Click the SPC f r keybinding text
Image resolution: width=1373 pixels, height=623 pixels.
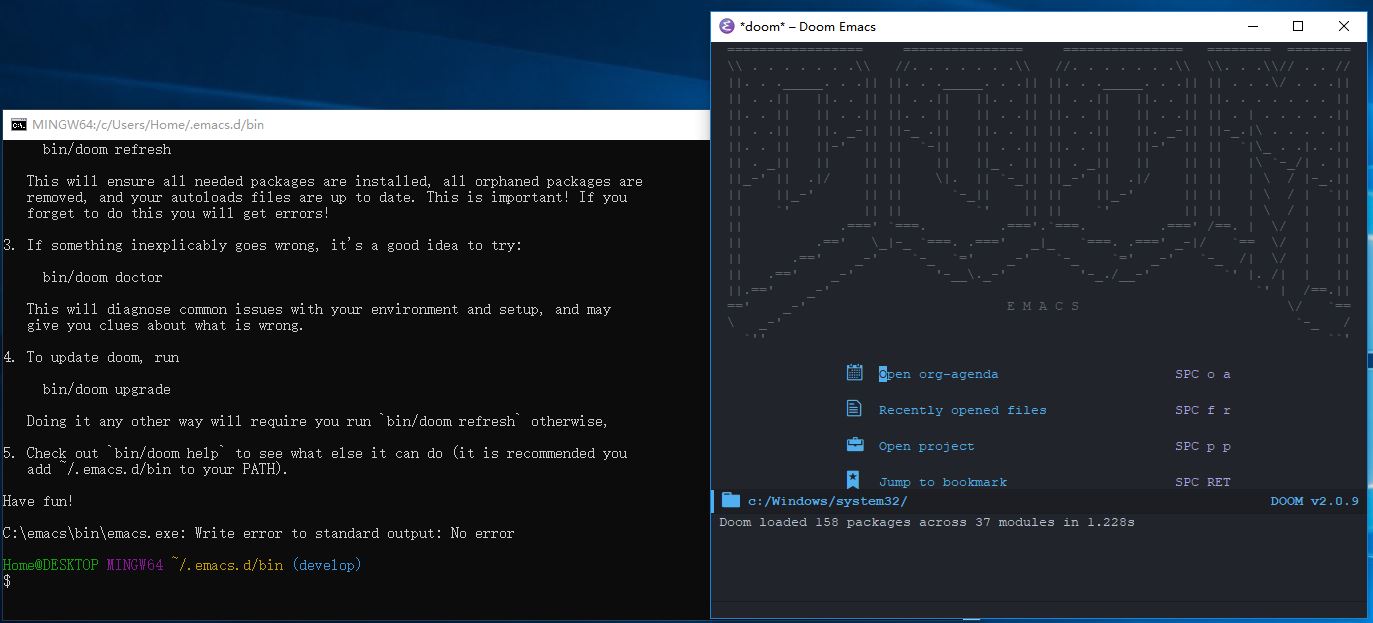click(1203, 410)
